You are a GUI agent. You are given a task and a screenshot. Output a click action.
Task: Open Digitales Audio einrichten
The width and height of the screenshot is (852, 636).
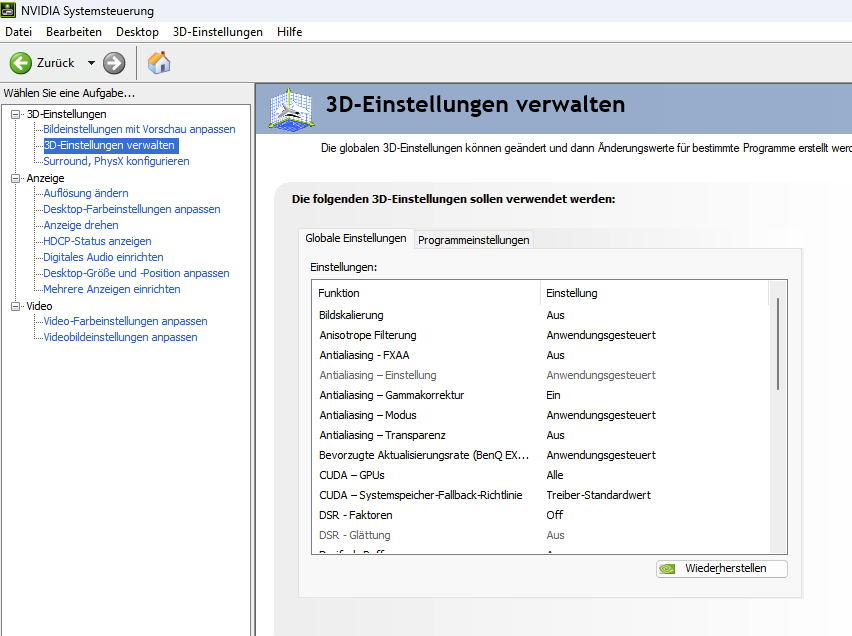pyautogui.click(x=103, y=257)
